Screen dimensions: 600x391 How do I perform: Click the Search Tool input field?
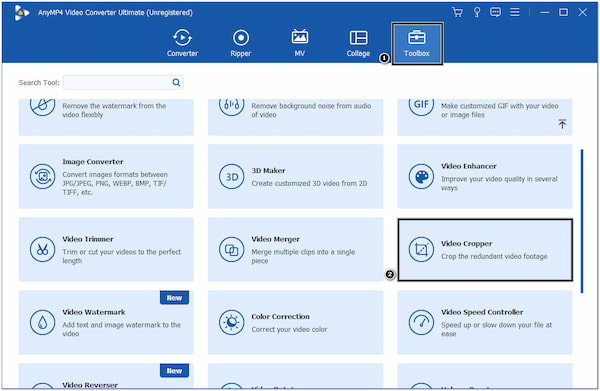(x=117, y=82)
